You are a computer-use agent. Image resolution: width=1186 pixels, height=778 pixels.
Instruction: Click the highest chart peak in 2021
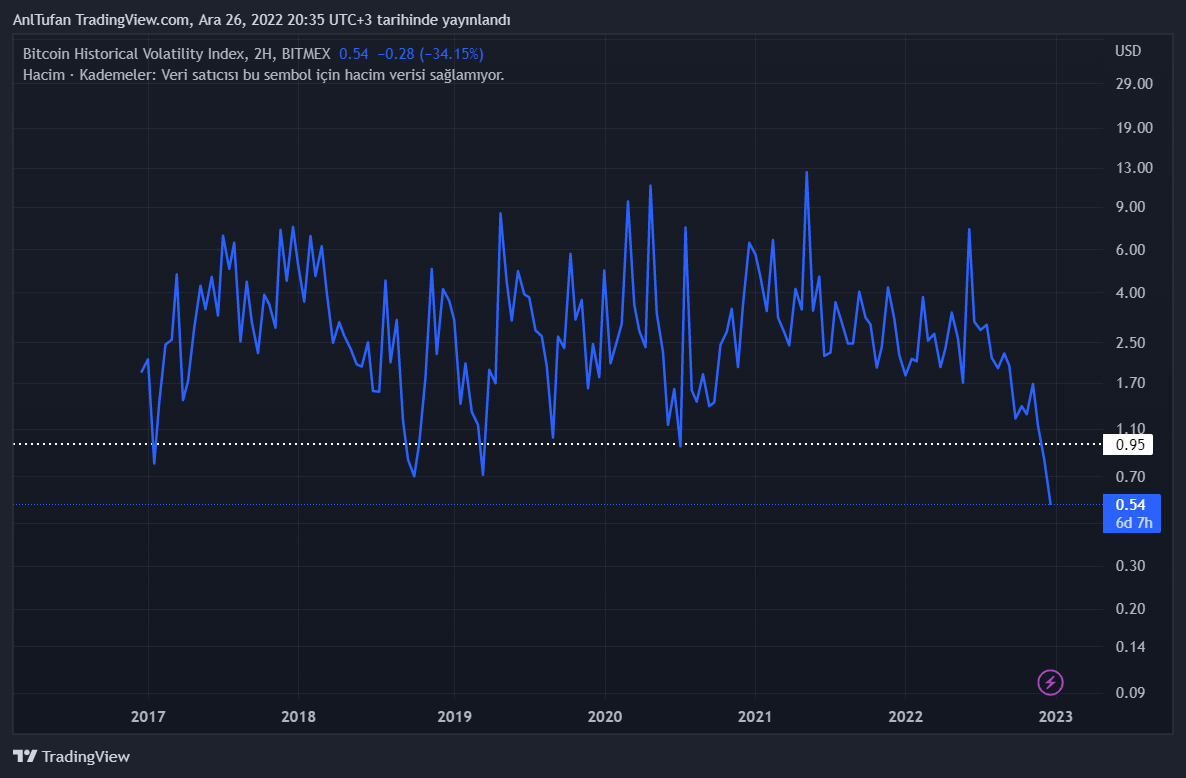click(806, 173)
